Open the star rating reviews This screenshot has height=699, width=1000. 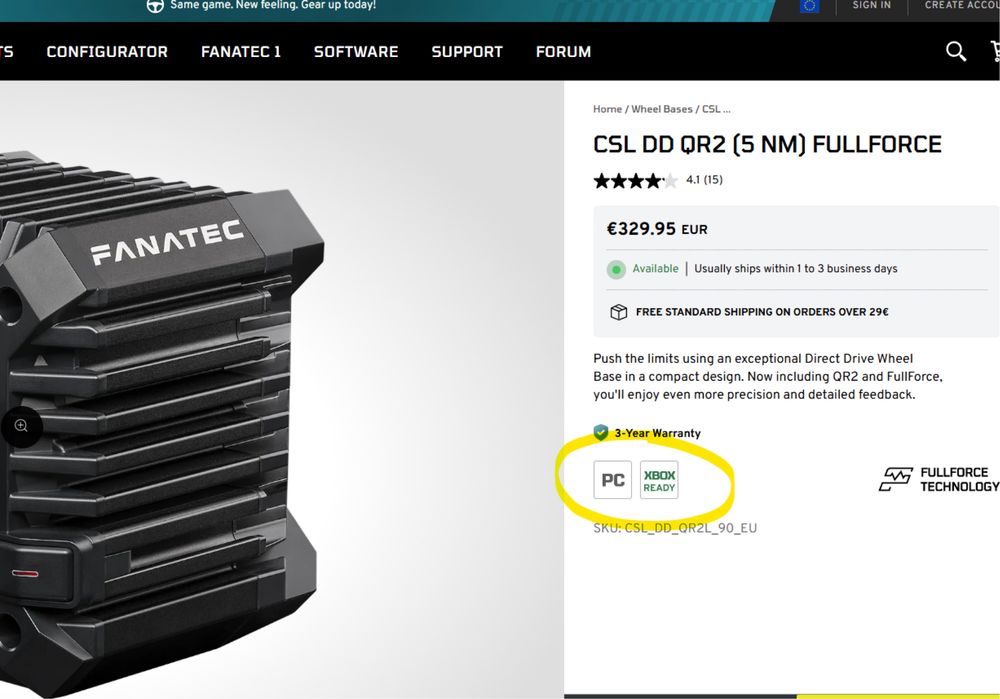[x=658, y=180]
